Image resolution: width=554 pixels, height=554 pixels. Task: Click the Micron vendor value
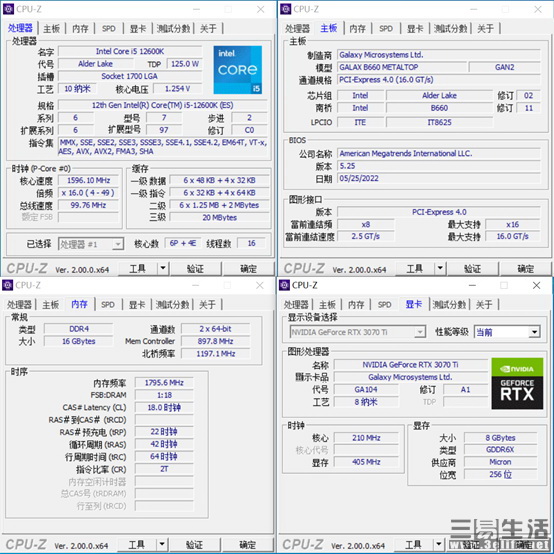[x=500, y=462]
